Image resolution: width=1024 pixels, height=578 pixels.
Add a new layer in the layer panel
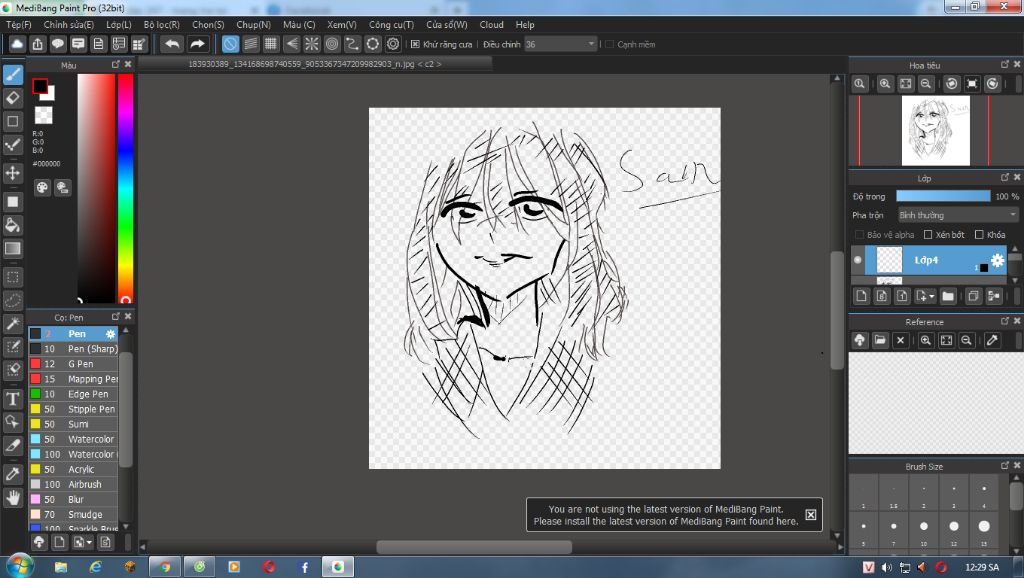[x=861, y=296]
